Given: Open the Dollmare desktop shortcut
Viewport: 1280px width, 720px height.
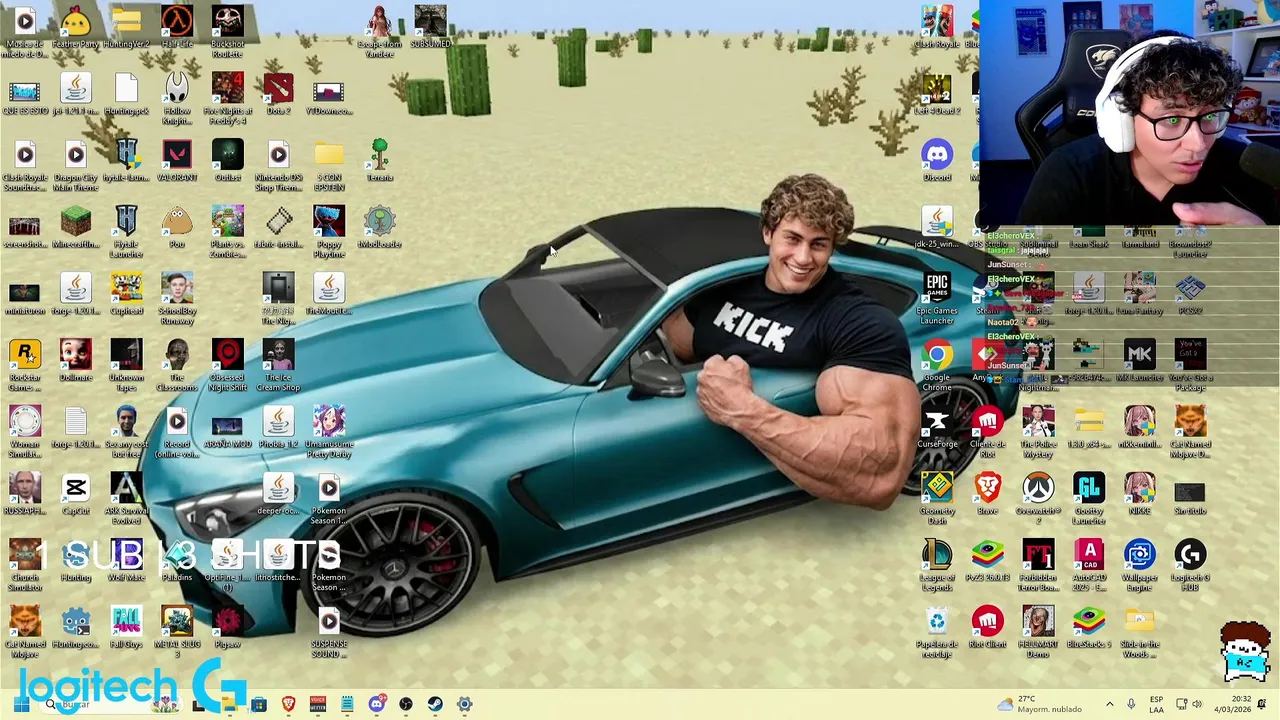Looking at the screenshot, I should click(x=75, y=360).
